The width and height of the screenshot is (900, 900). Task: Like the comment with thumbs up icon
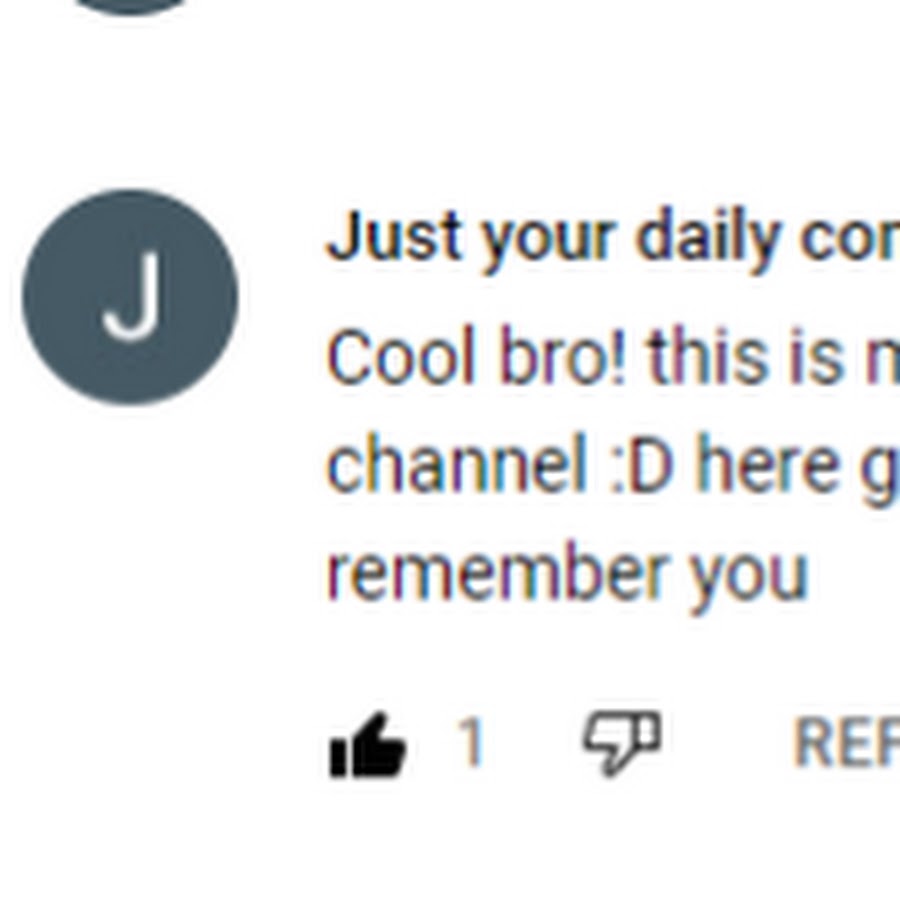368,745
